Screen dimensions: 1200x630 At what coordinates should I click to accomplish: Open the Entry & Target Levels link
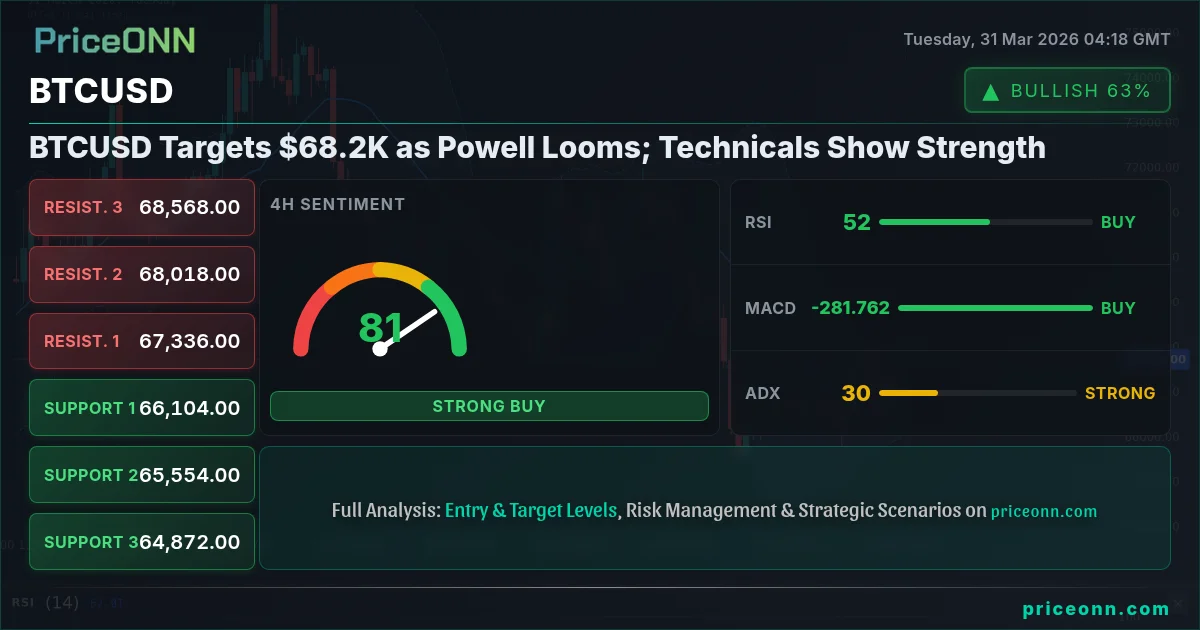(531, 510)
